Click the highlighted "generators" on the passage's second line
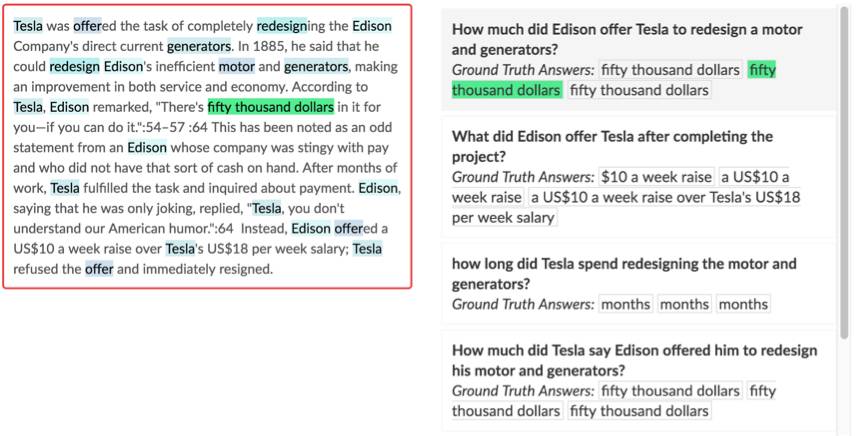This screenshot has width=856, height=436. [x=199, y=46]
